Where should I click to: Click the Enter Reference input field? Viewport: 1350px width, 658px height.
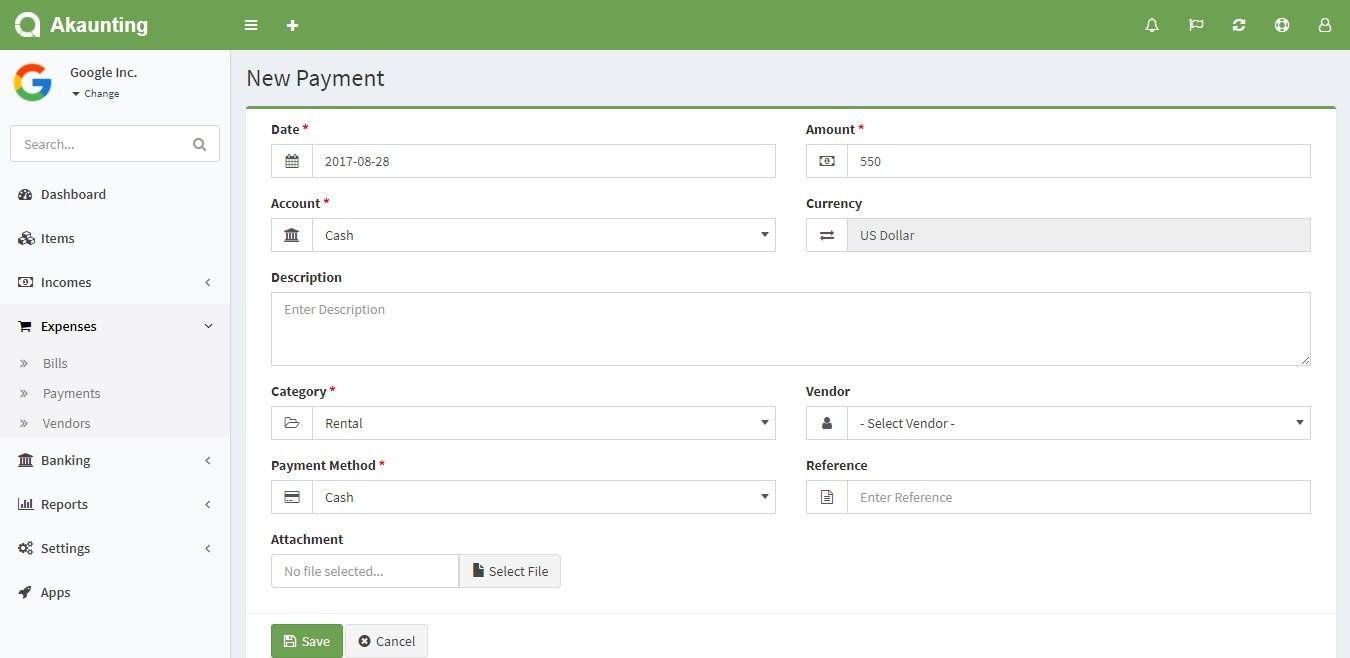[1078, 497]
